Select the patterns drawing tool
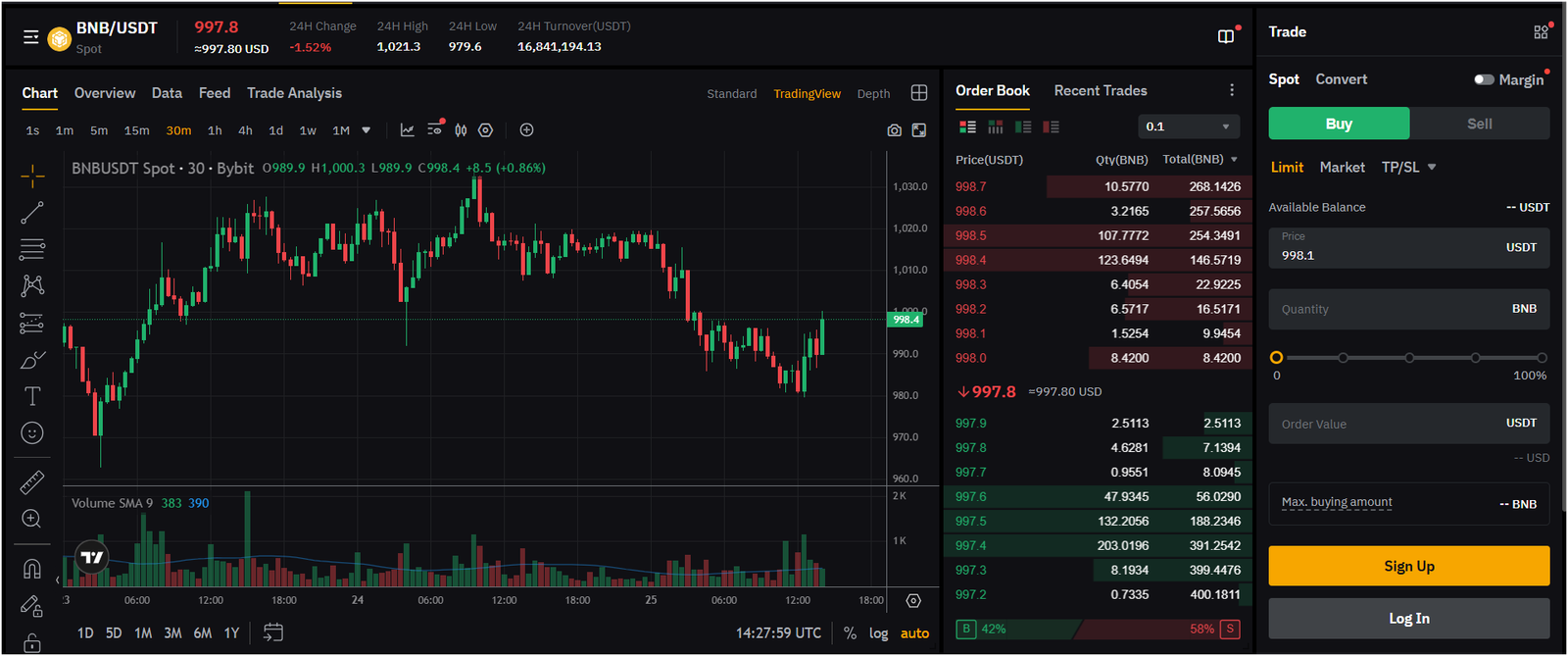This screenshot has width=1568, height=656. coord(32,285)
